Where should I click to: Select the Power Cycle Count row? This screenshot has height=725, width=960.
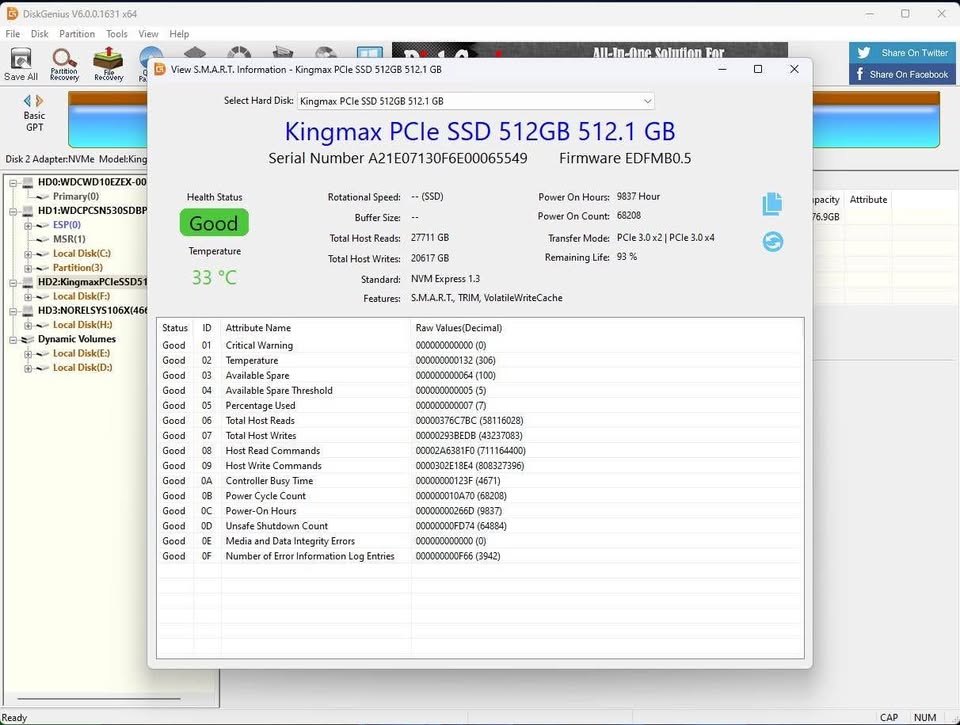(x=480, y=496)
